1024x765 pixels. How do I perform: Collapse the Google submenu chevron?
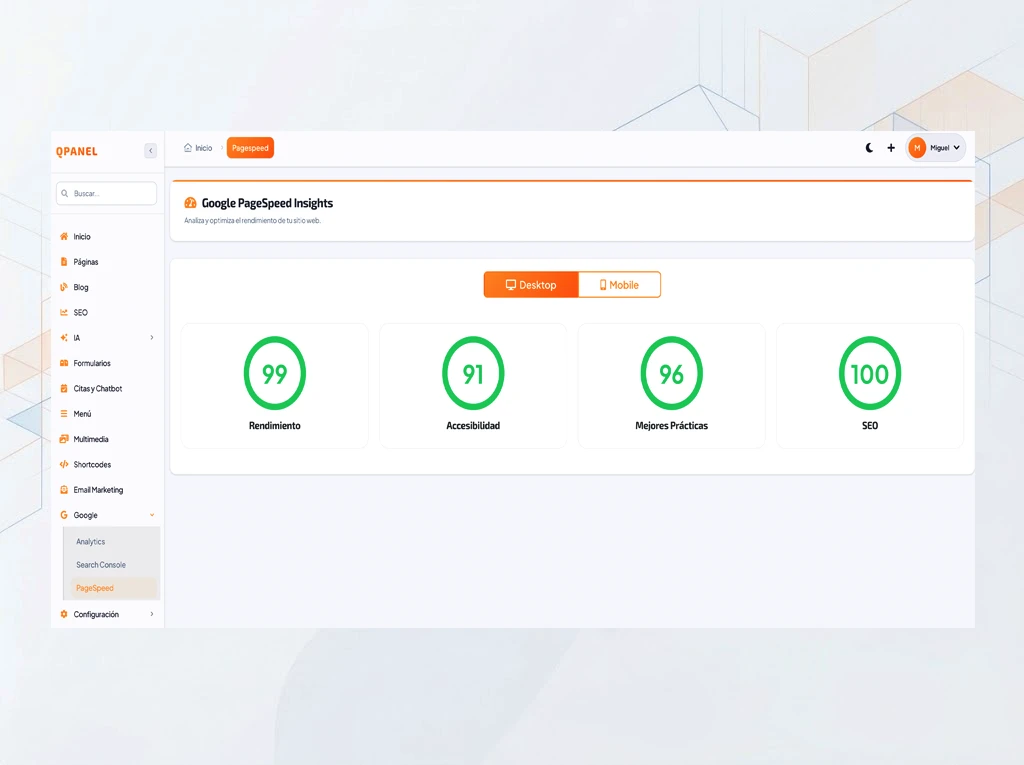(x=152, y=515)
